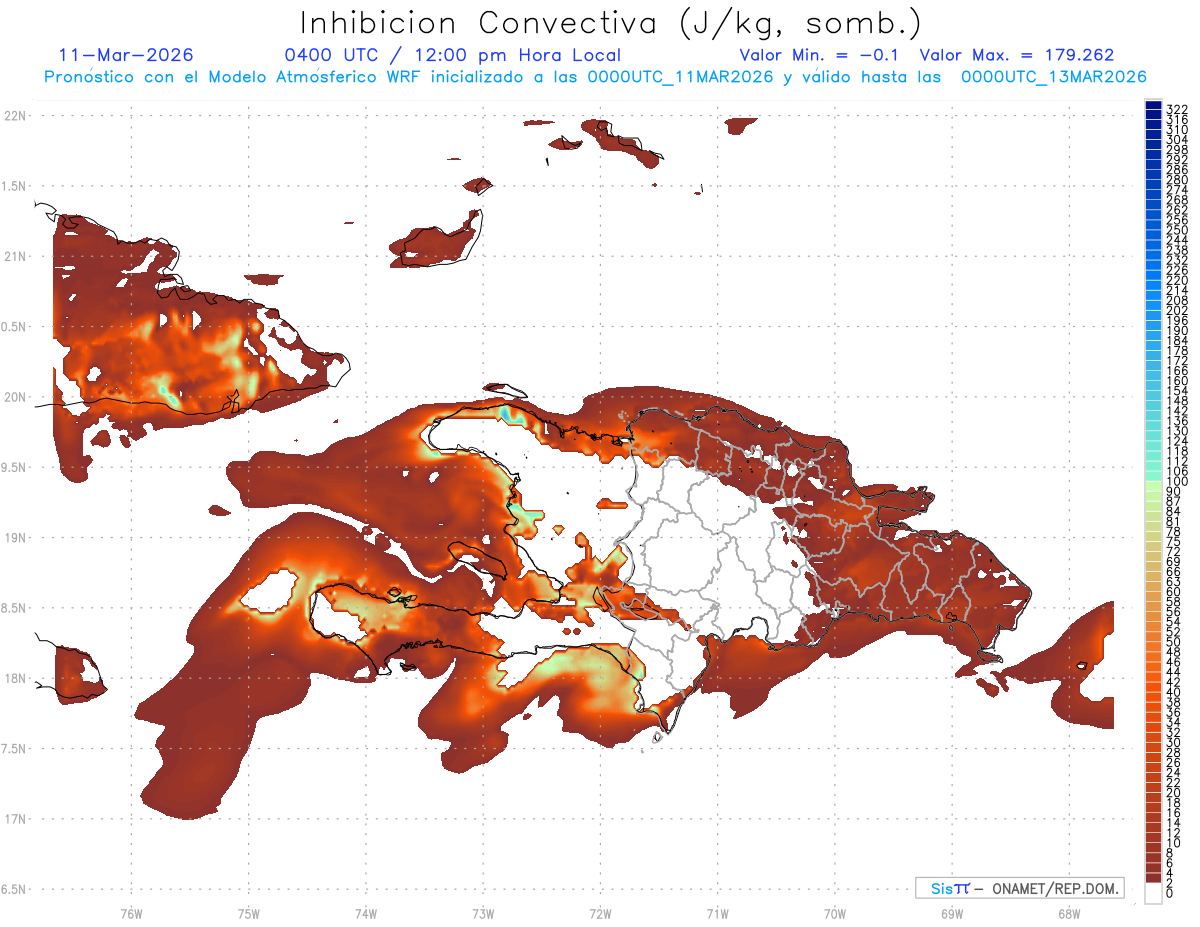Click the time '0400 UTC / 12:00 pm Hora Local'

pos(453,55)
